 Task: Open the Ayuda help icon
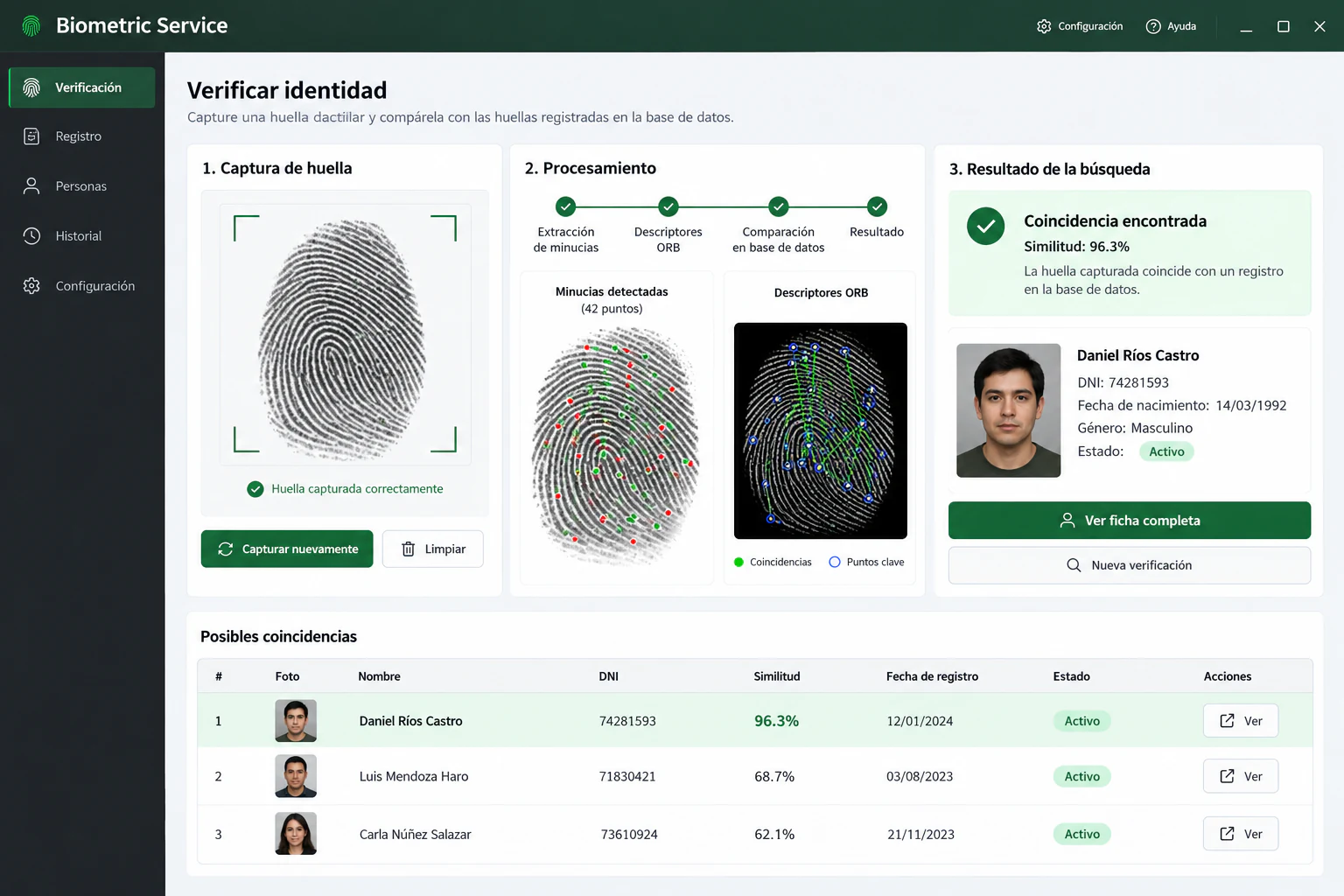pyautogui.click(x=1153, y=26)
